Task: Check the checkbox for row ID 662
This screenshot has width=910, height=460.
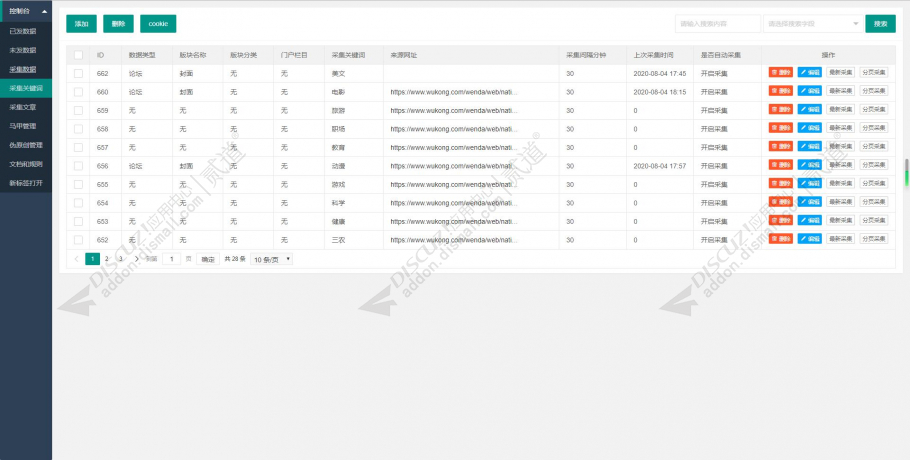Action: tap(78, 74)
